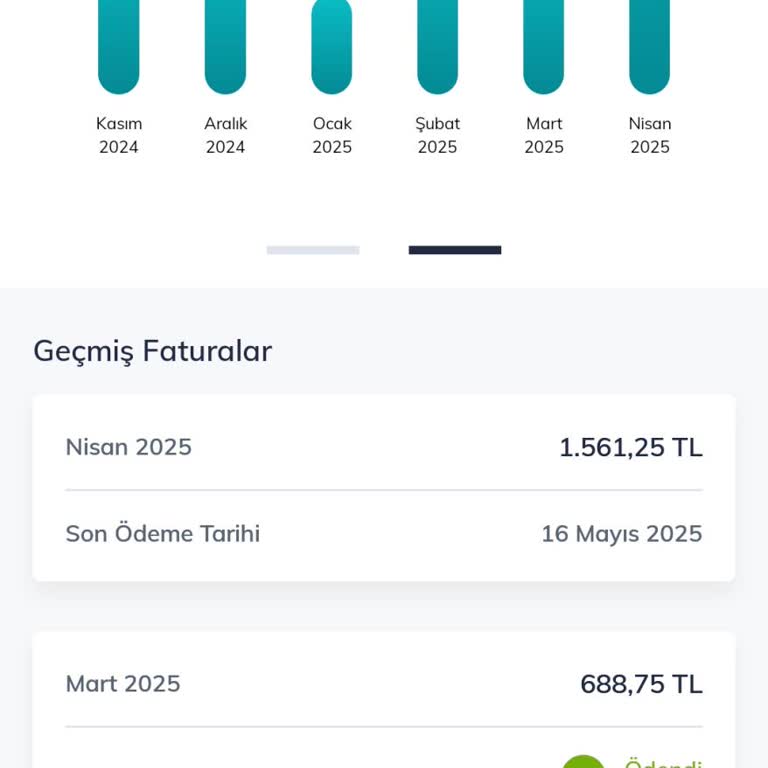
Task: Tap the Ocak 2025 chart bar
Action: point(332,47)
